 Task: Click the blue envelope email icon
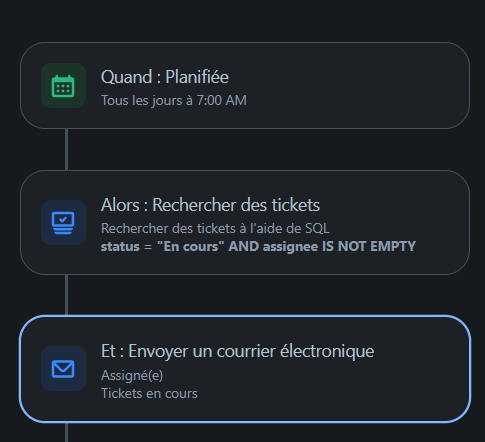(63, 369)
